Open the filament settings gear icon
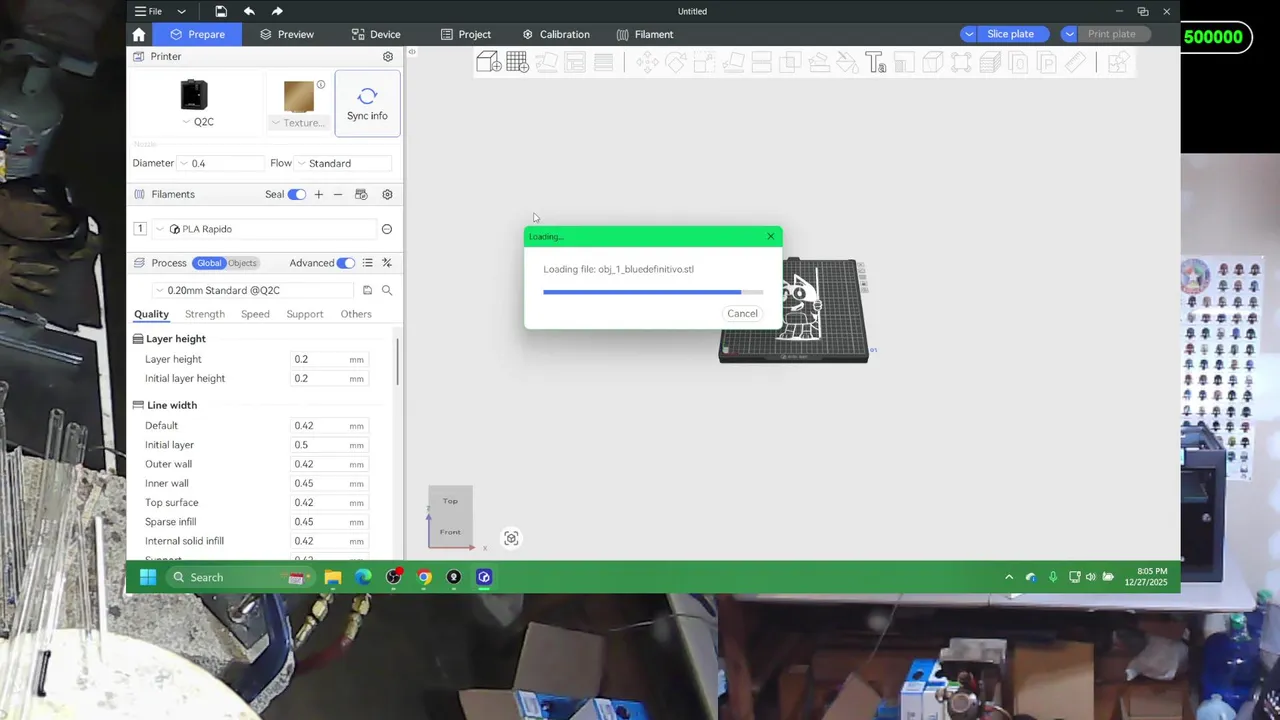This screenshot has height=720, width=1280. tap(387, 194)
